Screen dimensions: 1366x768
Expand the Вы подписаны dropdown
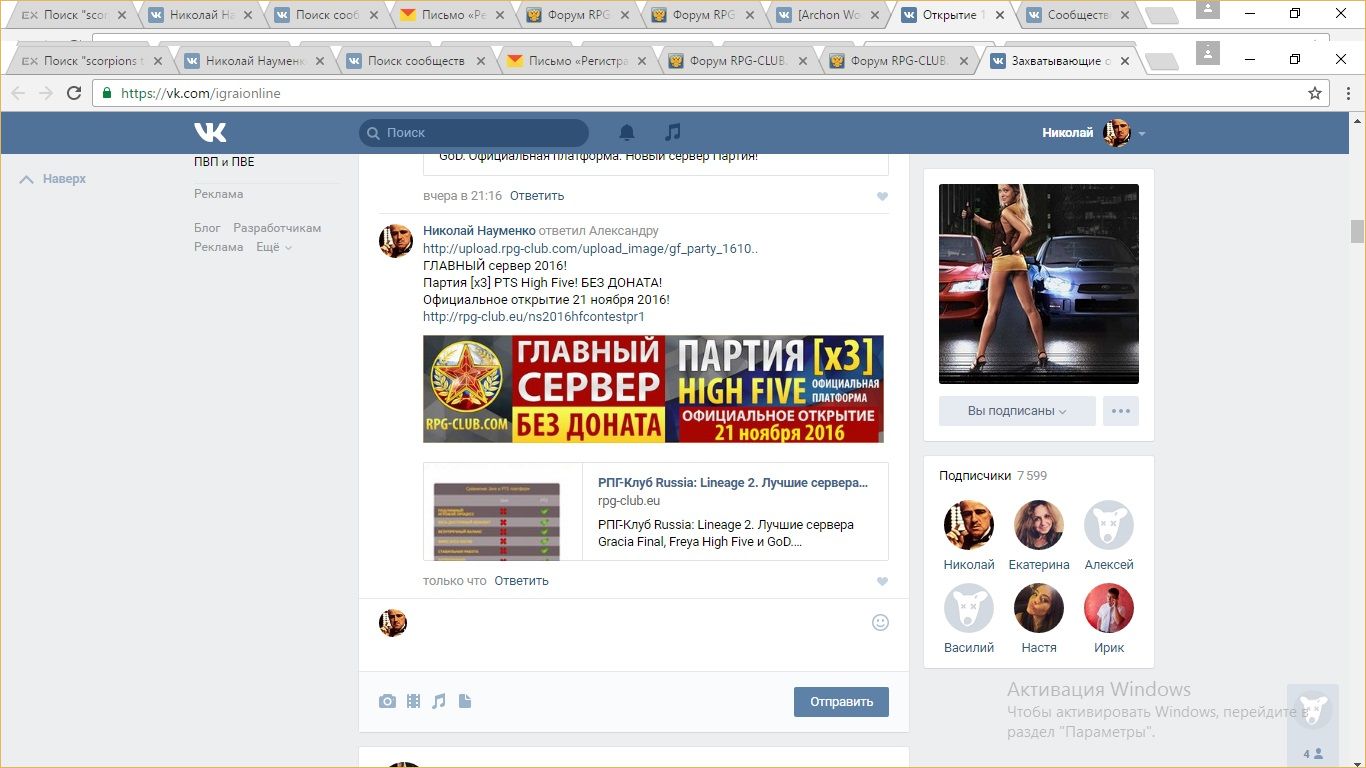pos(1017,411)
